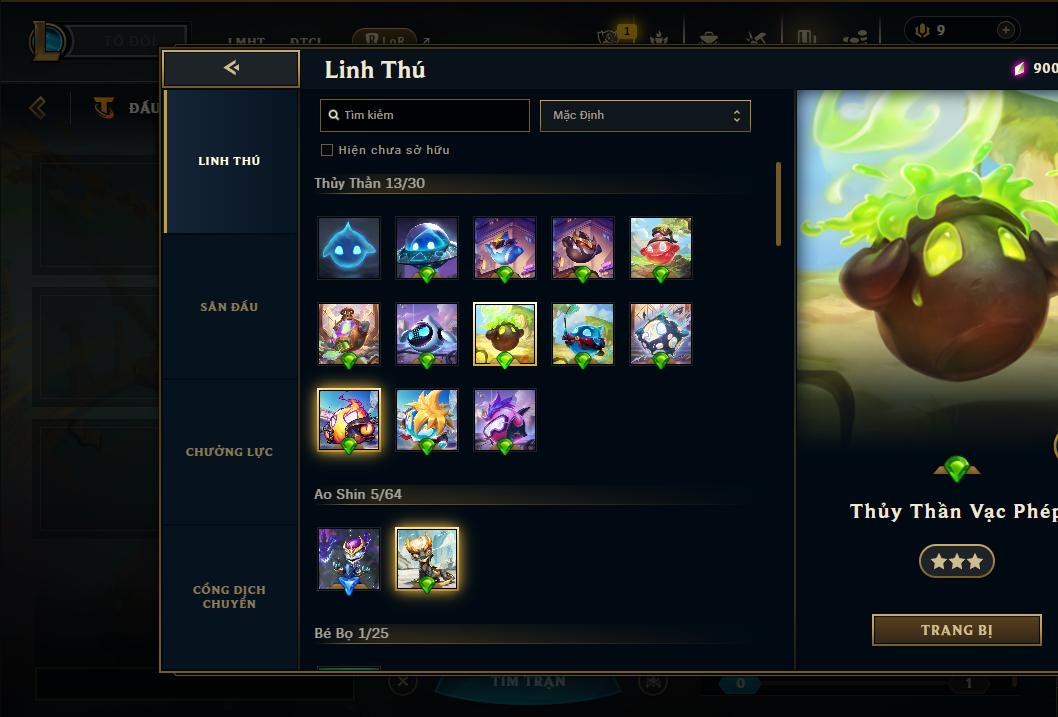The image size is (1058, 717).
Task: Open the Mặc Định sort dropdown
Action: point(645,115)
